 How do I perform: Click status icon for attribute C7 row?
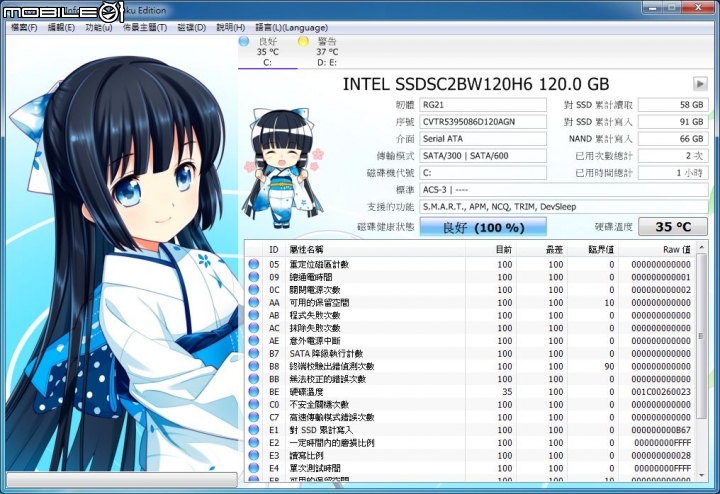coord(253,417)
